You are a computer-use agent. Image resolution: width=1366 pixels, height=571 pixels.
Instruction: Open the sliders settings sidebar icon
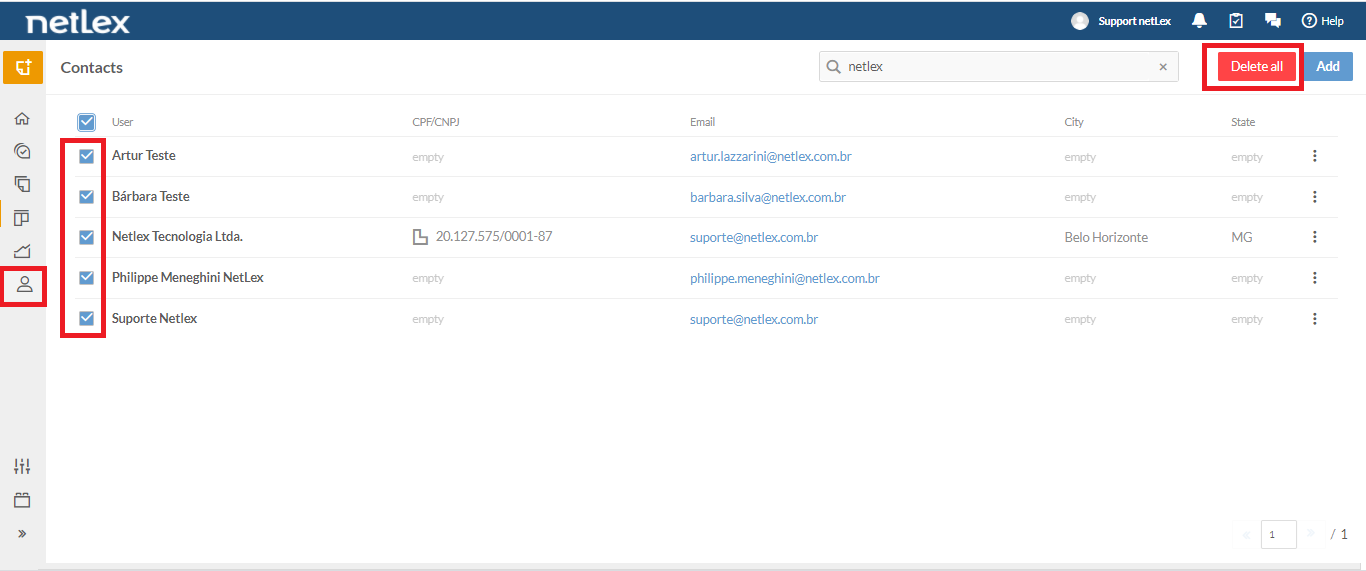22,466
